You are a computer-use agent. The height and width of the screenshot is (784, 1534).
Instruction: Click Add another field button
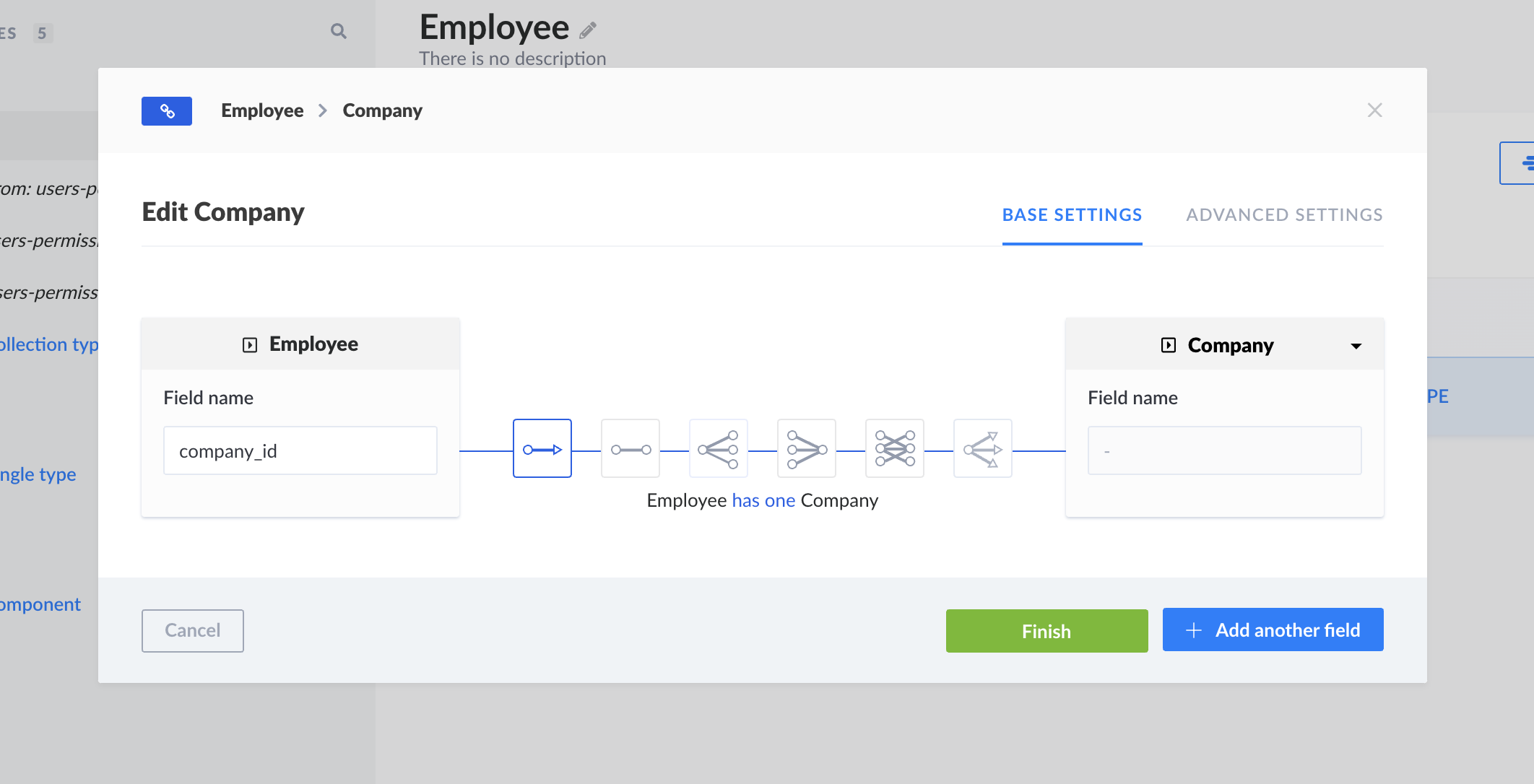pos(1273,630)
